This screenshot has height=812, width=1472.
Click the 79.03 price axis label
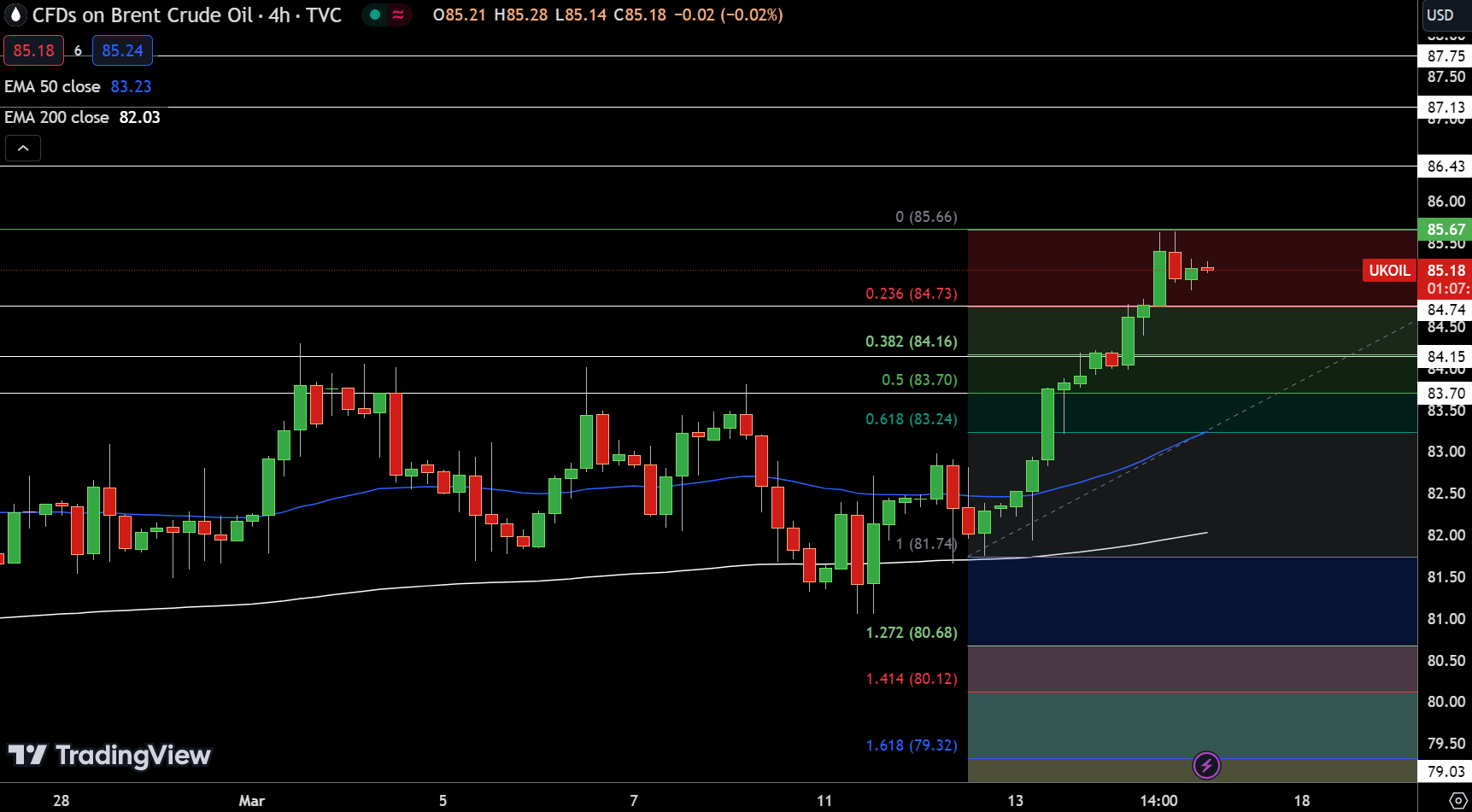click(1446, 772)
